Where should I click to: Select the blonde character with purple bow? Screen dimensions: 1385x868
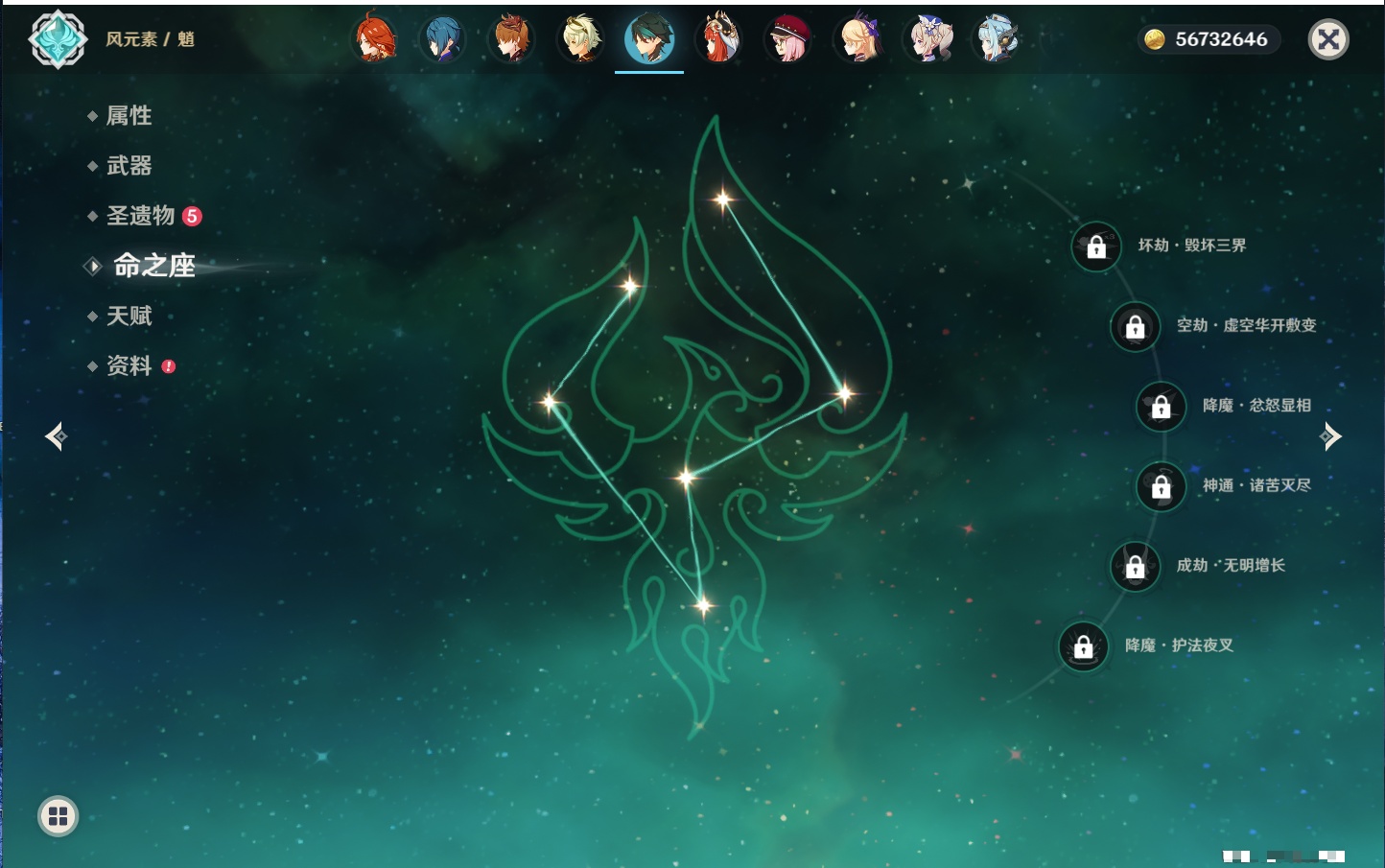(x=858, y=39)
